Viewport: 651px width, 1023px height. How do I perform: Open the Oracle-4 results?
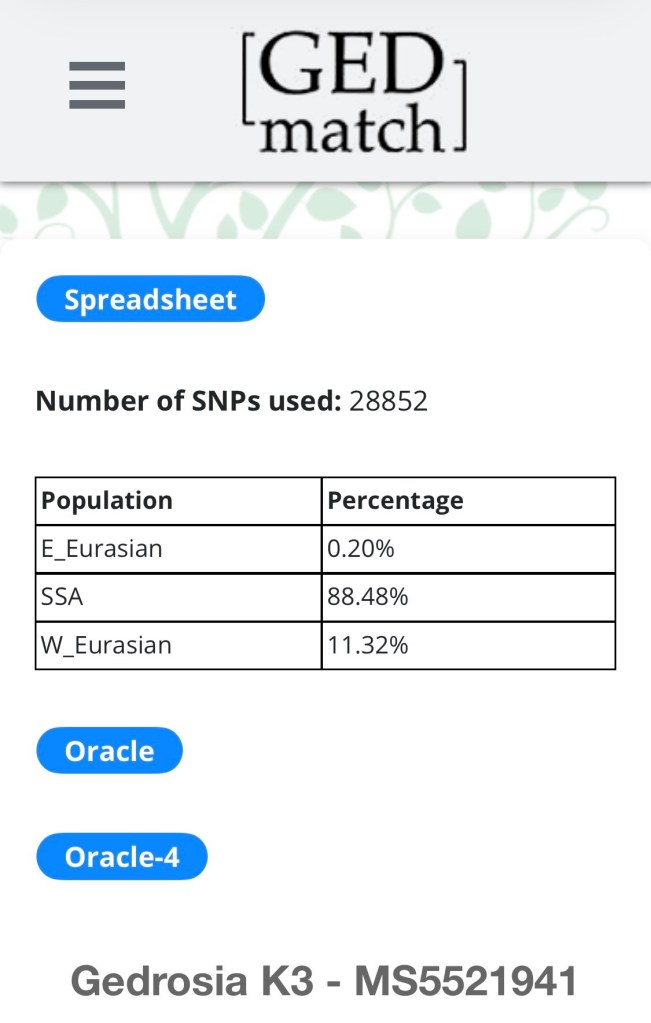(x=121, y=857)
